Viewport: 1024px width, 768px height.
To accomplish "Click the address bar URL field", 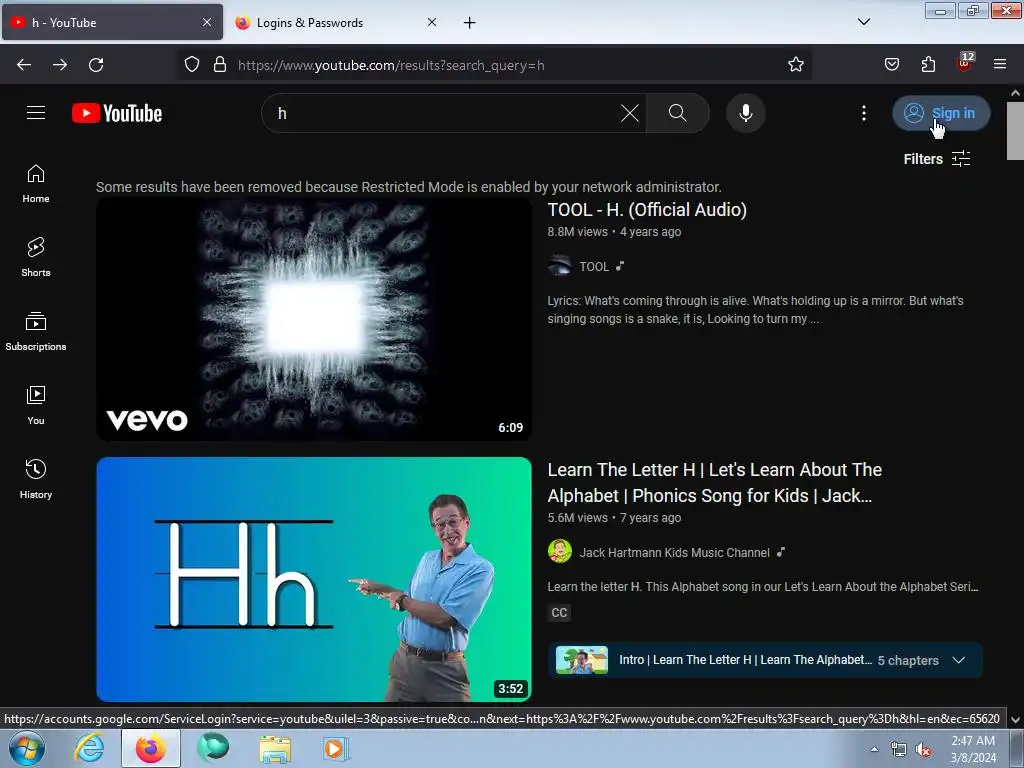I will point(495,65).
